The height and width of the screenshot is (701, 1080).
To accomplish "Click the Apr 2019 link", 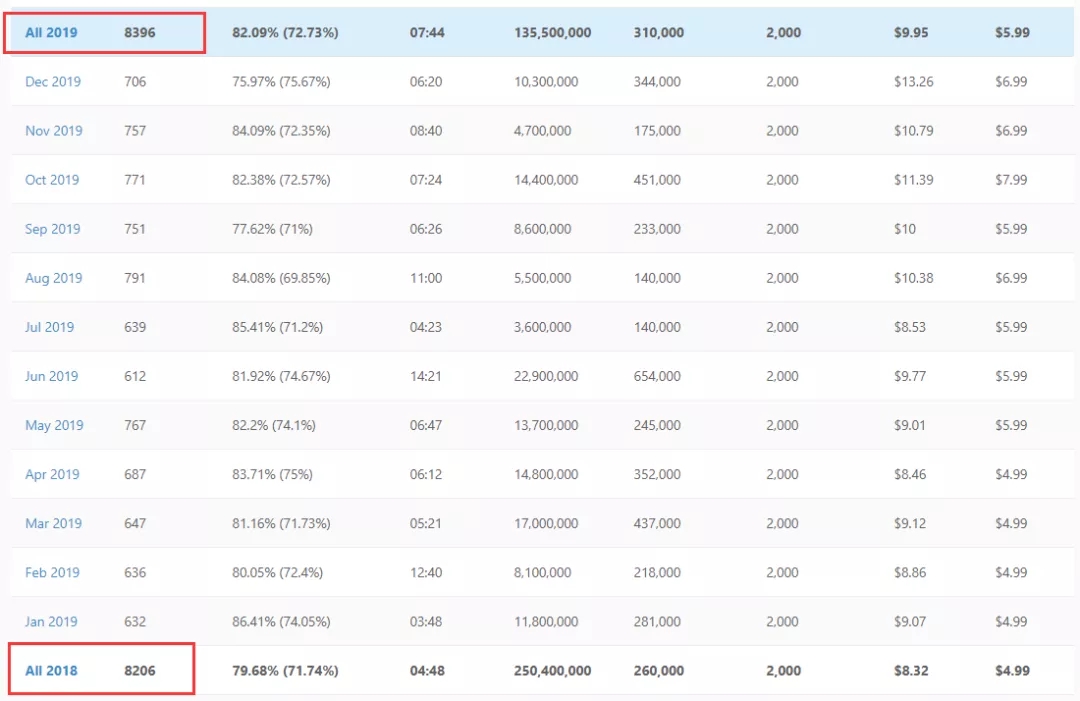I will point(52,474).
